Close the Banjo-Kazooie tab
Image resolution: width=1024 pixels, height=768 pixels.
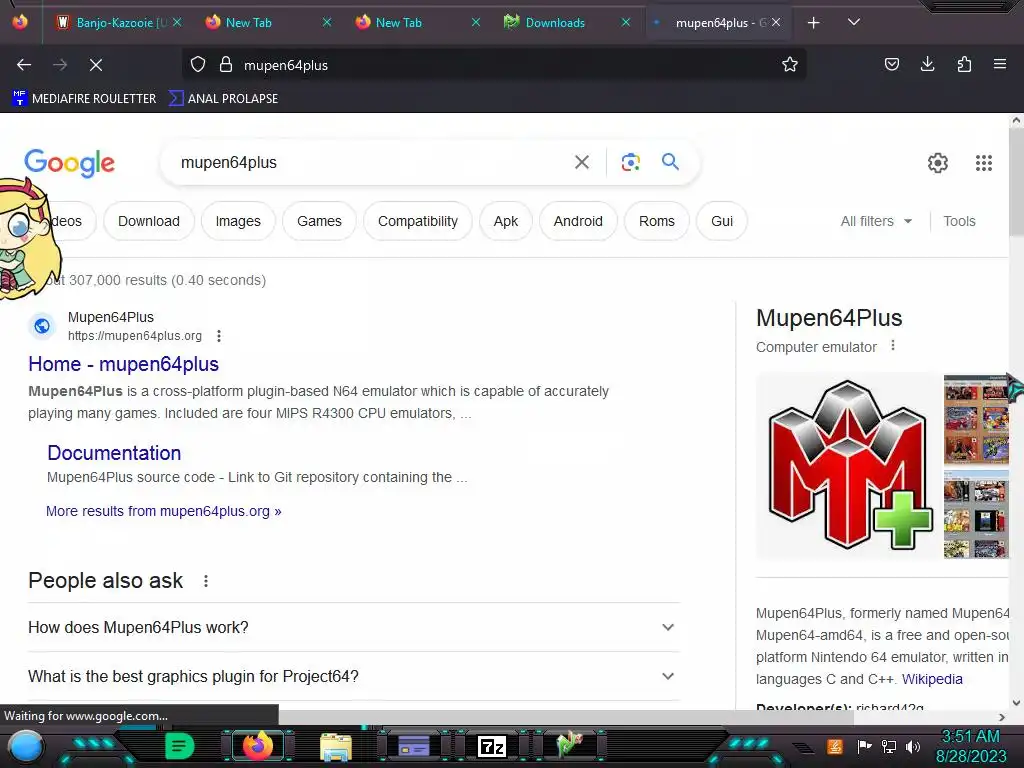coord(177,22)
